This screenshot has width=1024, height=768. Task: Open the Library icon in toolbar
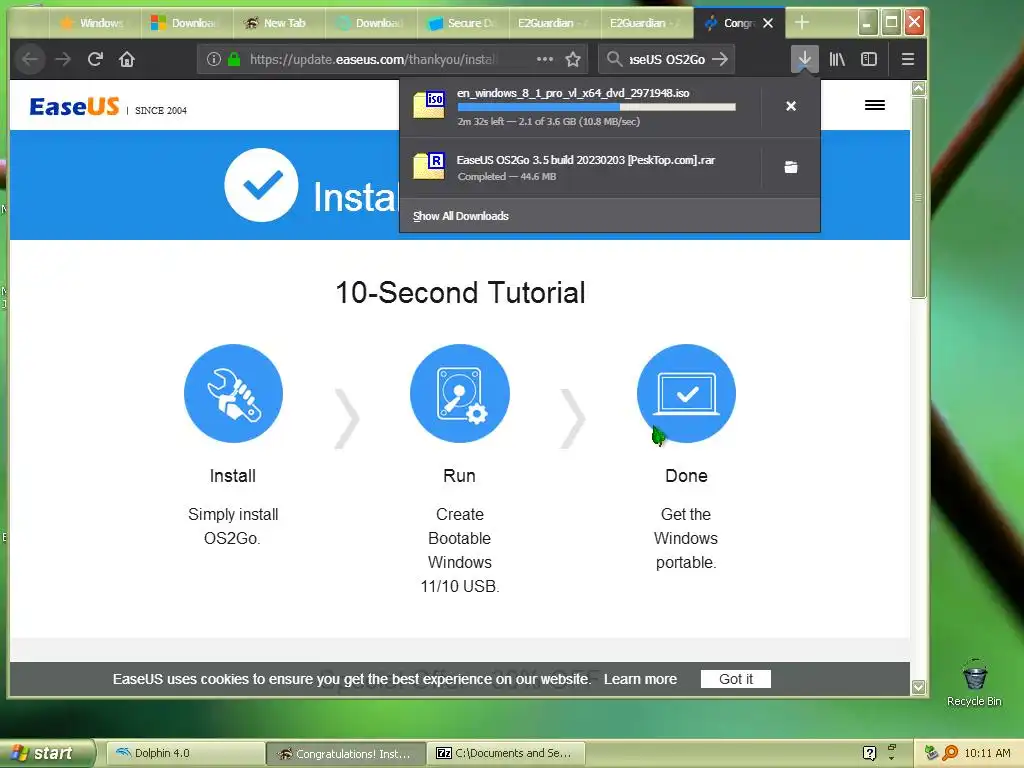click(x=837, y=59)
